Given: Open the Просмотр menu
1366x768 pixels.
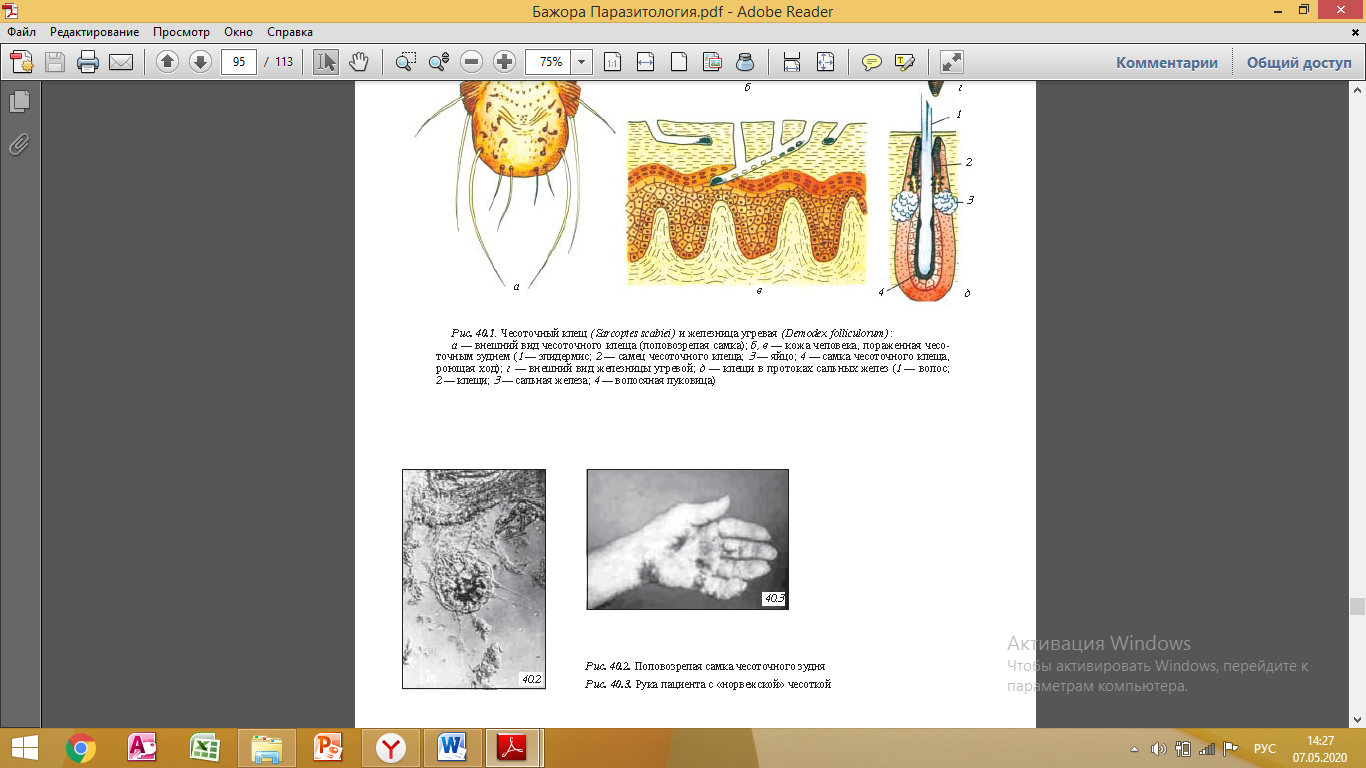Looking at the screenshot, I should tap(181, 32).
